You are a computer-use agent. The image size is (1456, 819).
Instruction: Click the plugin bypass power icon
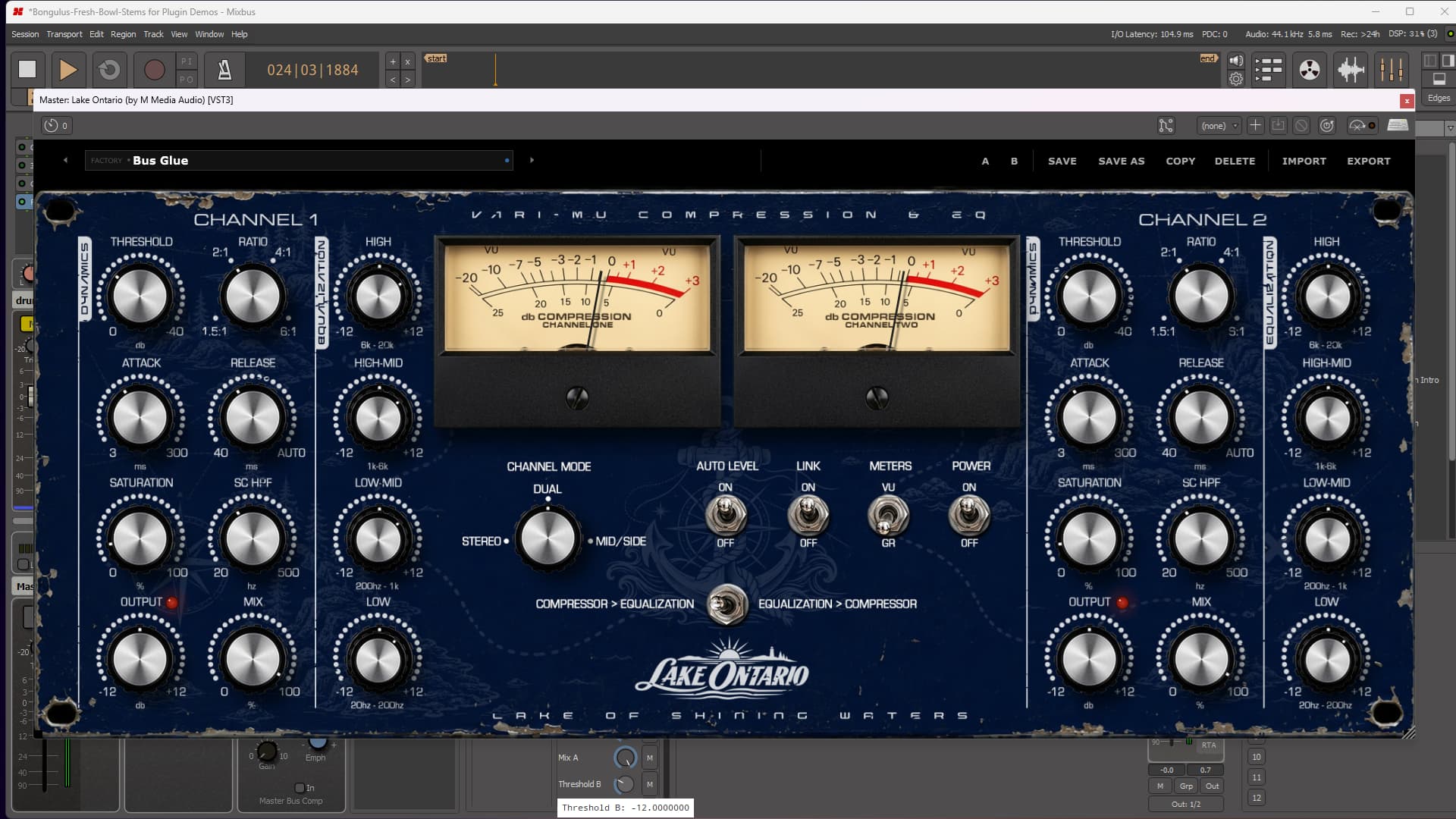(1327, 126)
